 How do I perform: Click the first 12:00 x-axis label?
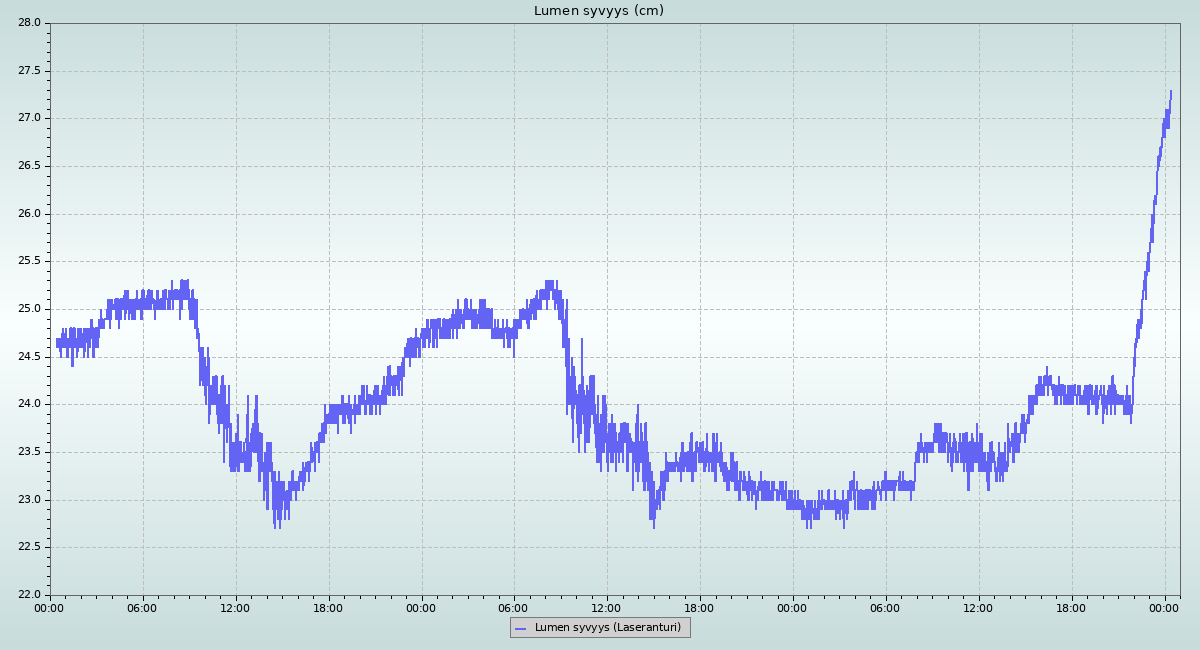[x=236, y=607]
